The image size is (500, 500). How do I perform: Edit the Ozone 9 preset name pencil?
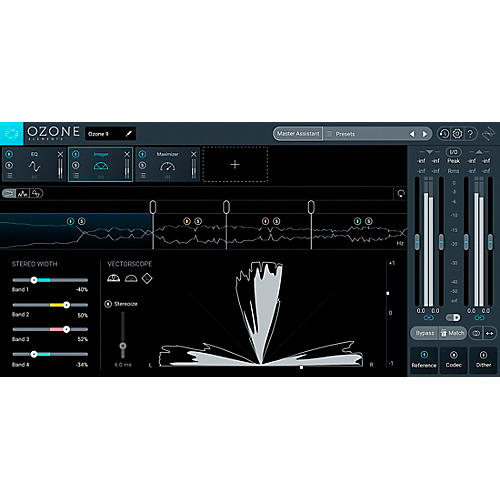129,134
